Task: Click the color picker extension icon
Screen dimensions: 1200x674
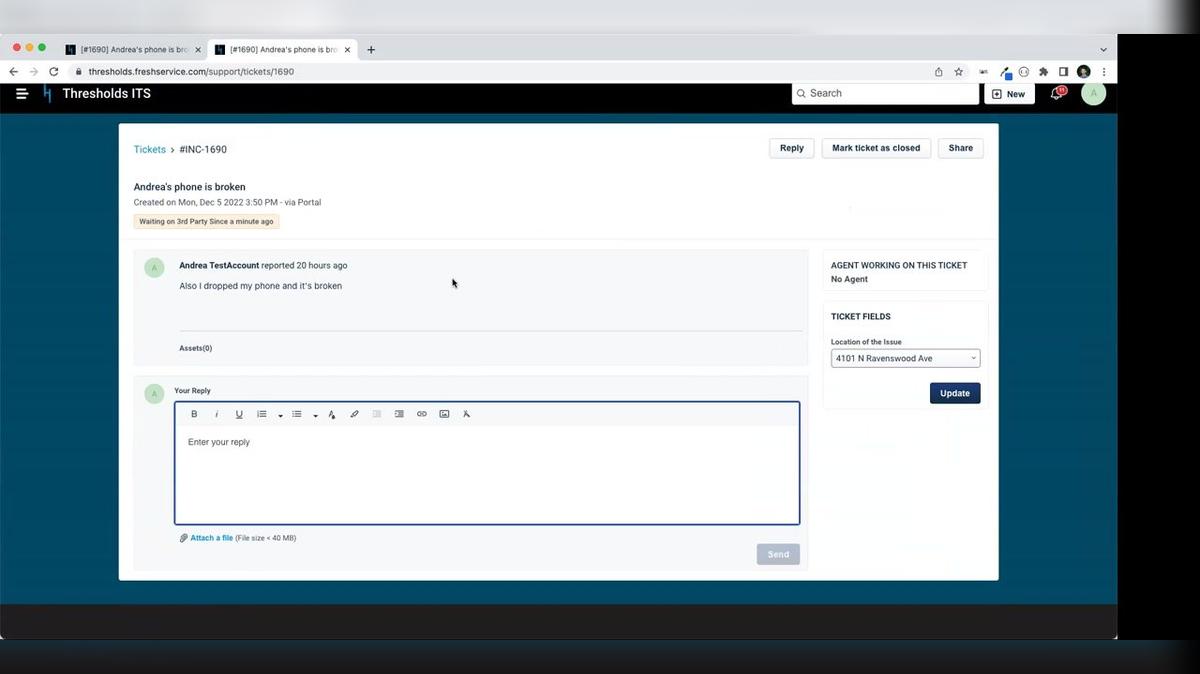Action: point(1005,72)
